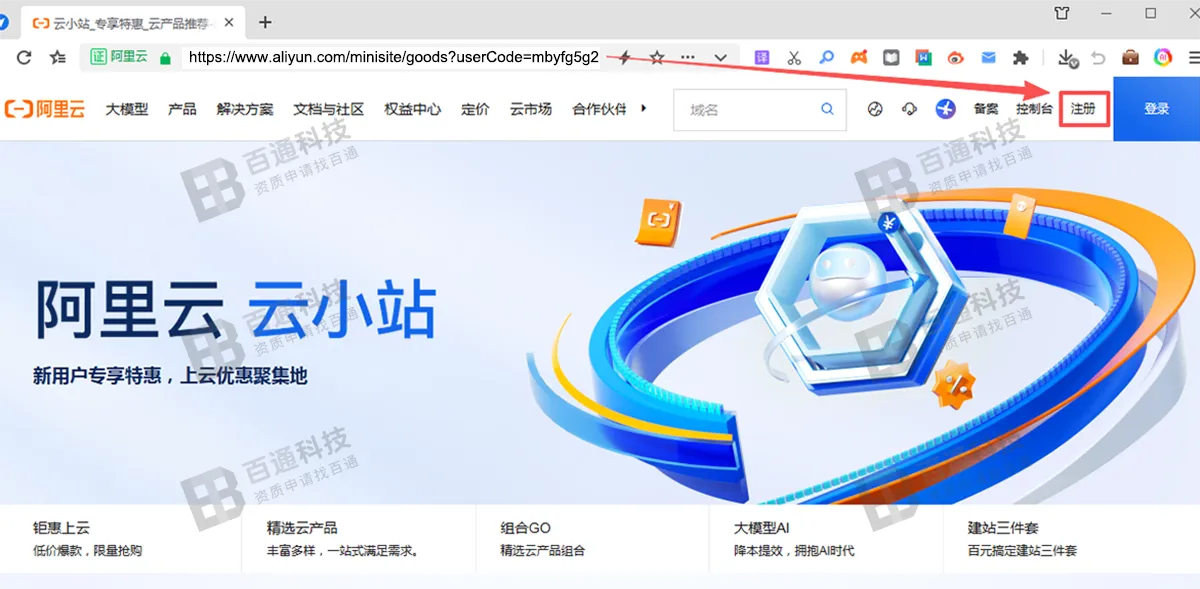Open the browser downloads icon
Viewport: 1200px width, 589px height.
click(x=1068, y=58)
